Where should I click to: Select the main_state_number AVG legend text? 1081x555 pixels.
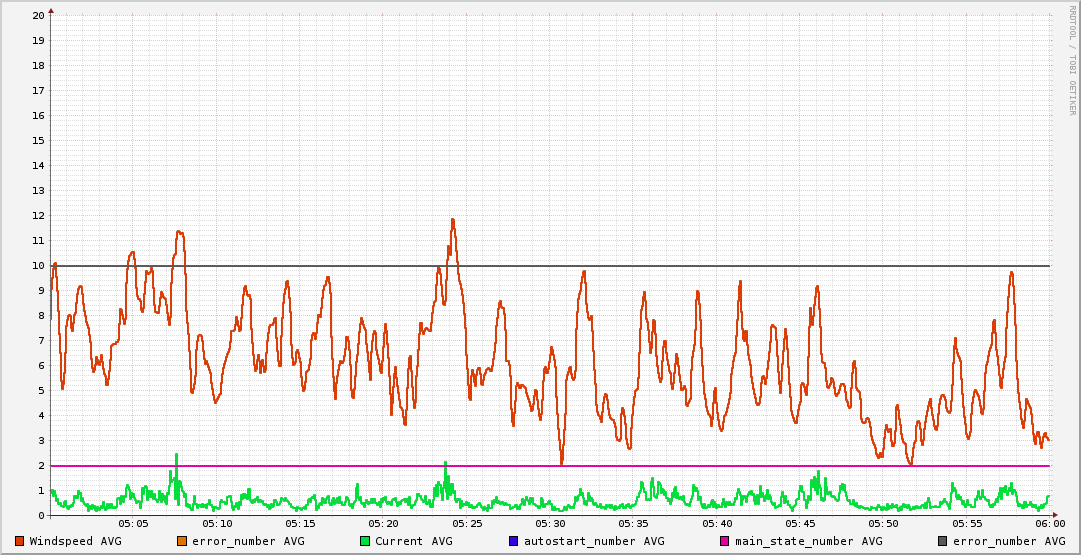coord(808,541)
